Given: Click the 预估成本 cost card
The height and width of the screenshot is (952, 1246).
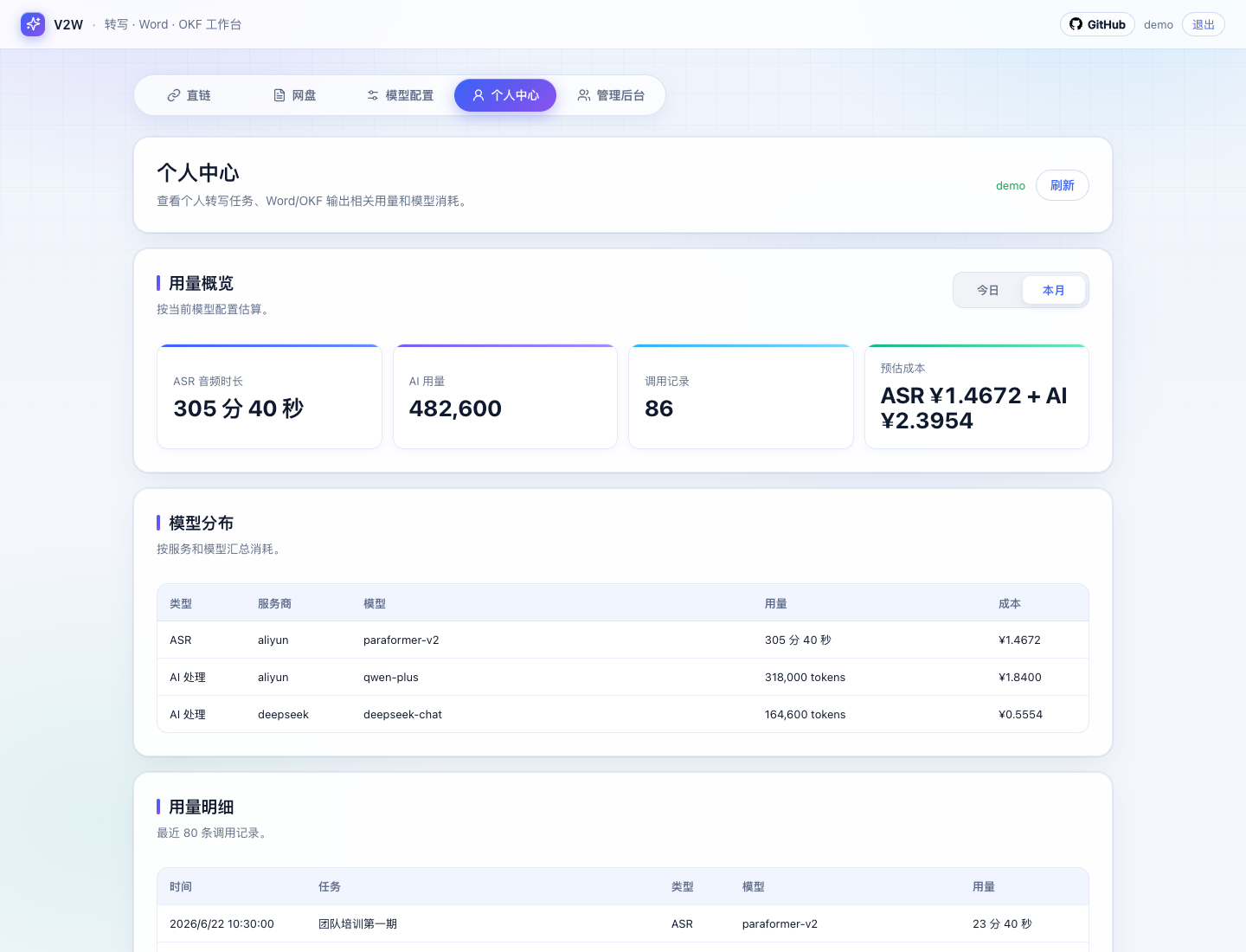Looking at the screenshot, I should pyautogui.click(x=977, y=396).
